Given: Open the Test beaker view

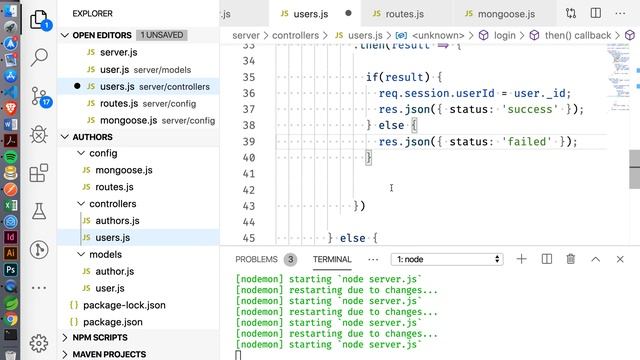Looking at the screenshot, I should (x=39, y=211).
